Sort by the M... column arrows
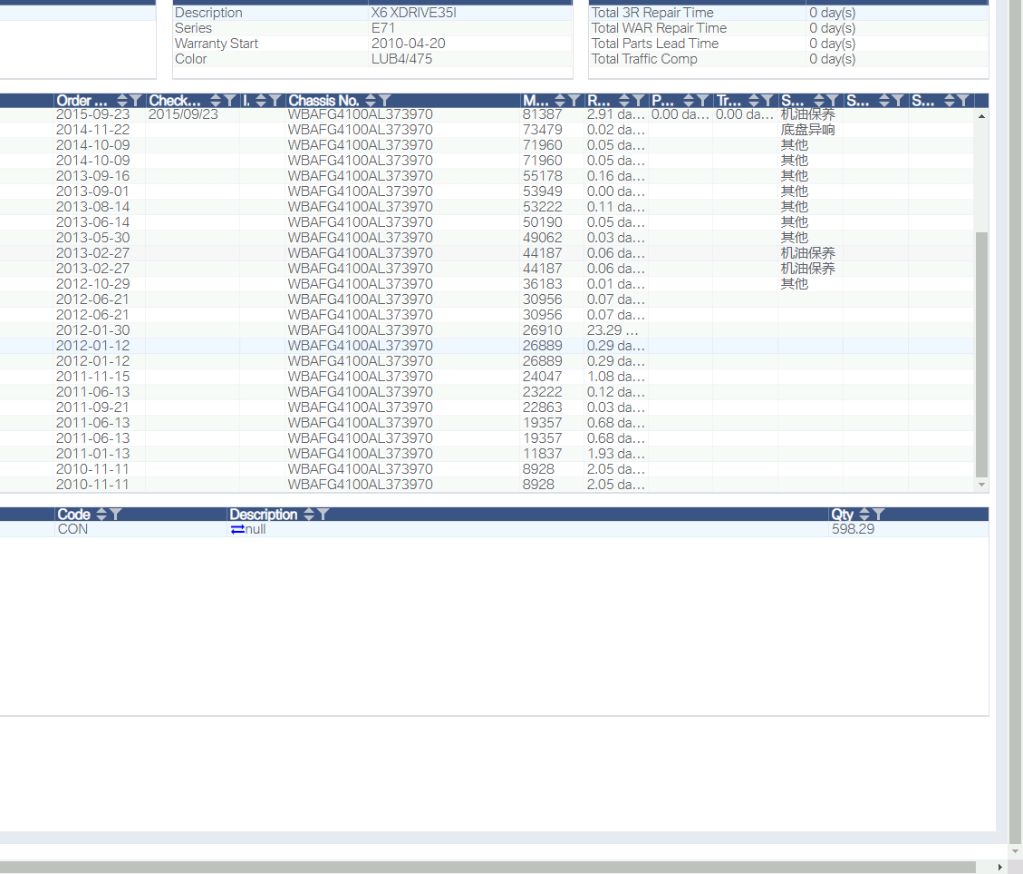This screenshot has height=874, width=1023. (560, 100)
